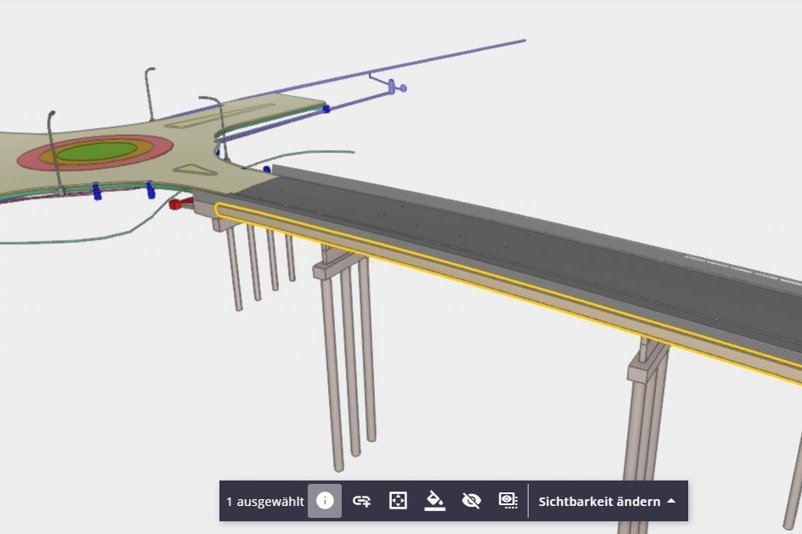Expand the Sichtbarkeit ändern dropdown
Viewport: 802px width, 534px height.
click(607, 501)
